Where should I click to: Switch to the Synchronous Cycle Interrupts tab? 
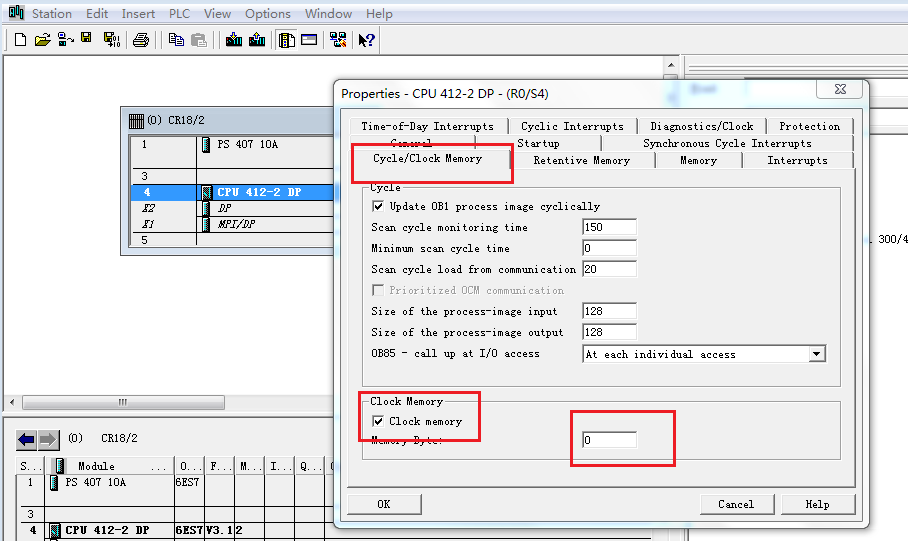(x=727, y=143)
